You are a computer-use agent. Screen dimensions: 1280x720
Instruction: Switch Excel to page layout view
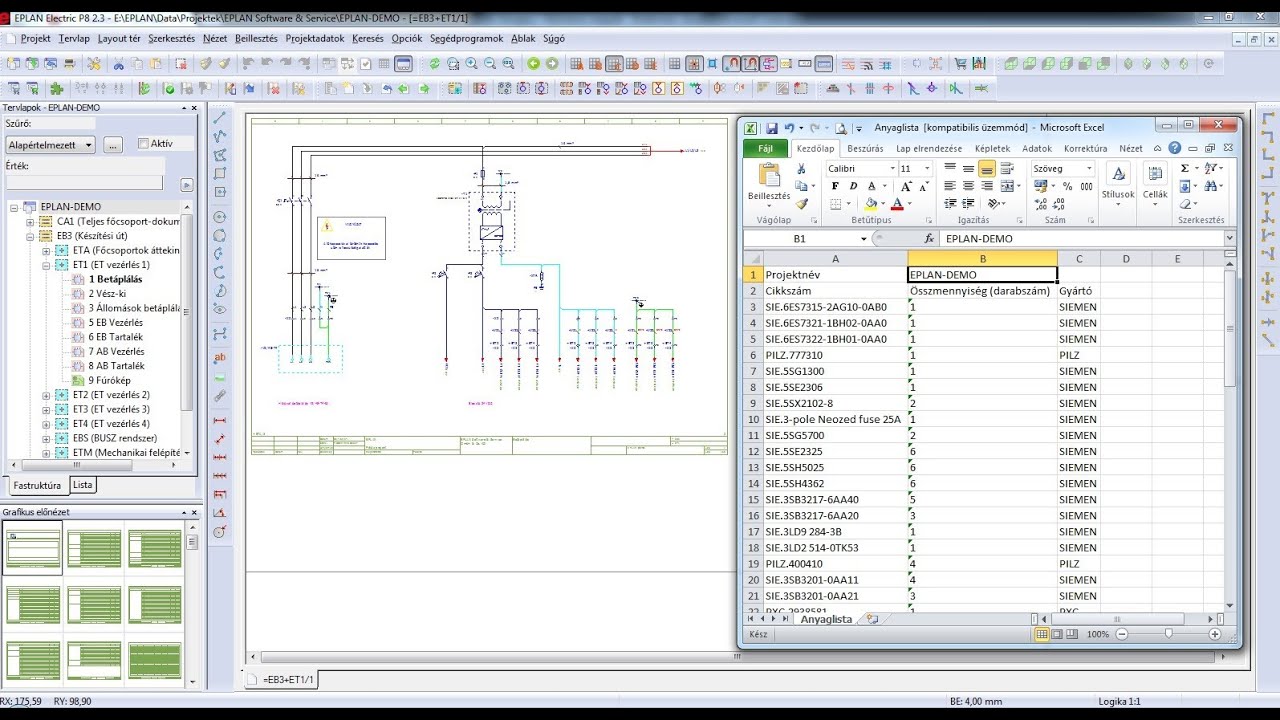pos(1058,634)
